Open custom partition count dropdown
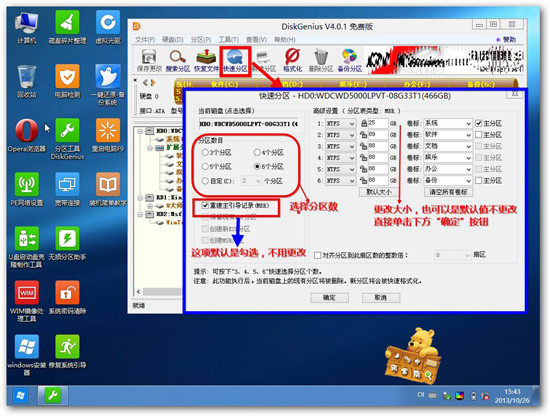The height and width of the screenshot is (416, 550). click(x=251, y=181)
